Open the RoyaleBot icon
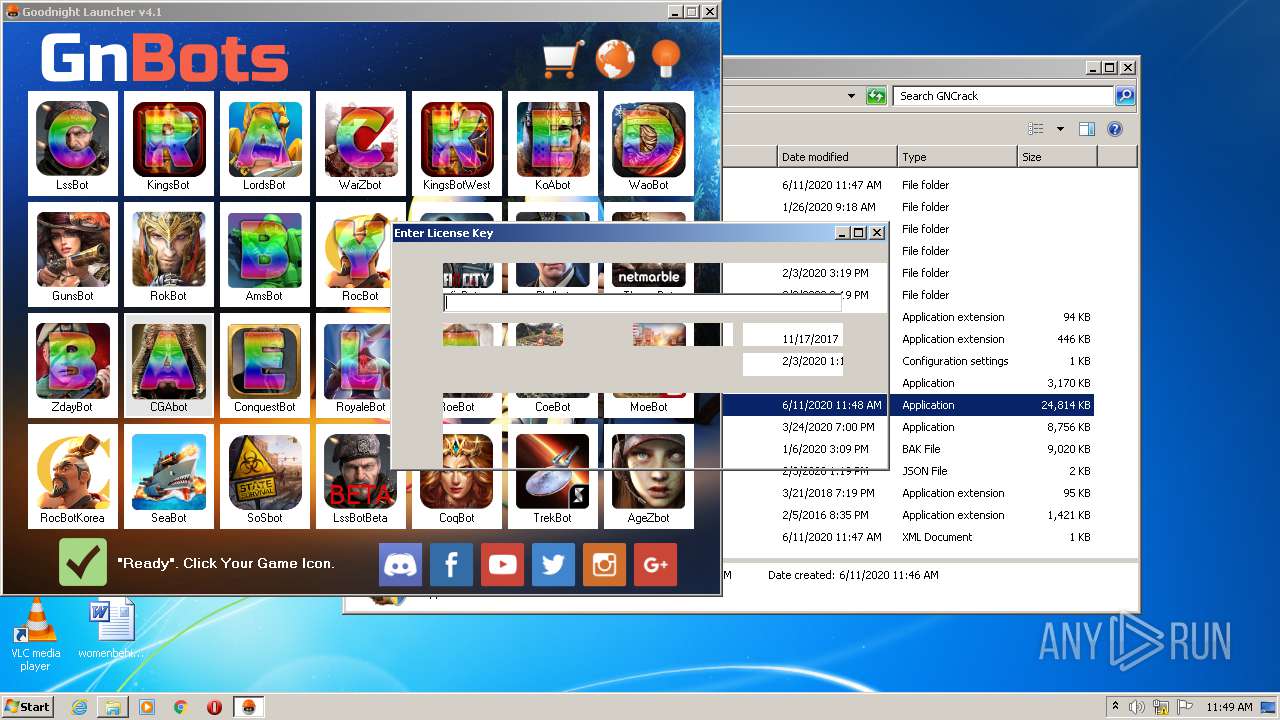The image size is (1280, 720). pos(354,365)
